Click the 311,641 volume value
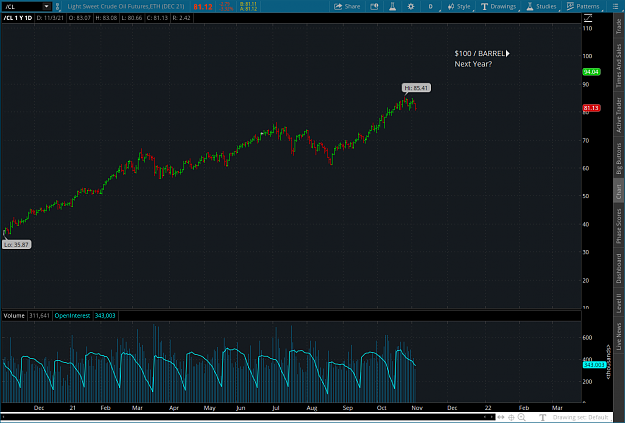The height and width of the screenshot is (423, 625). coord(39,315)
